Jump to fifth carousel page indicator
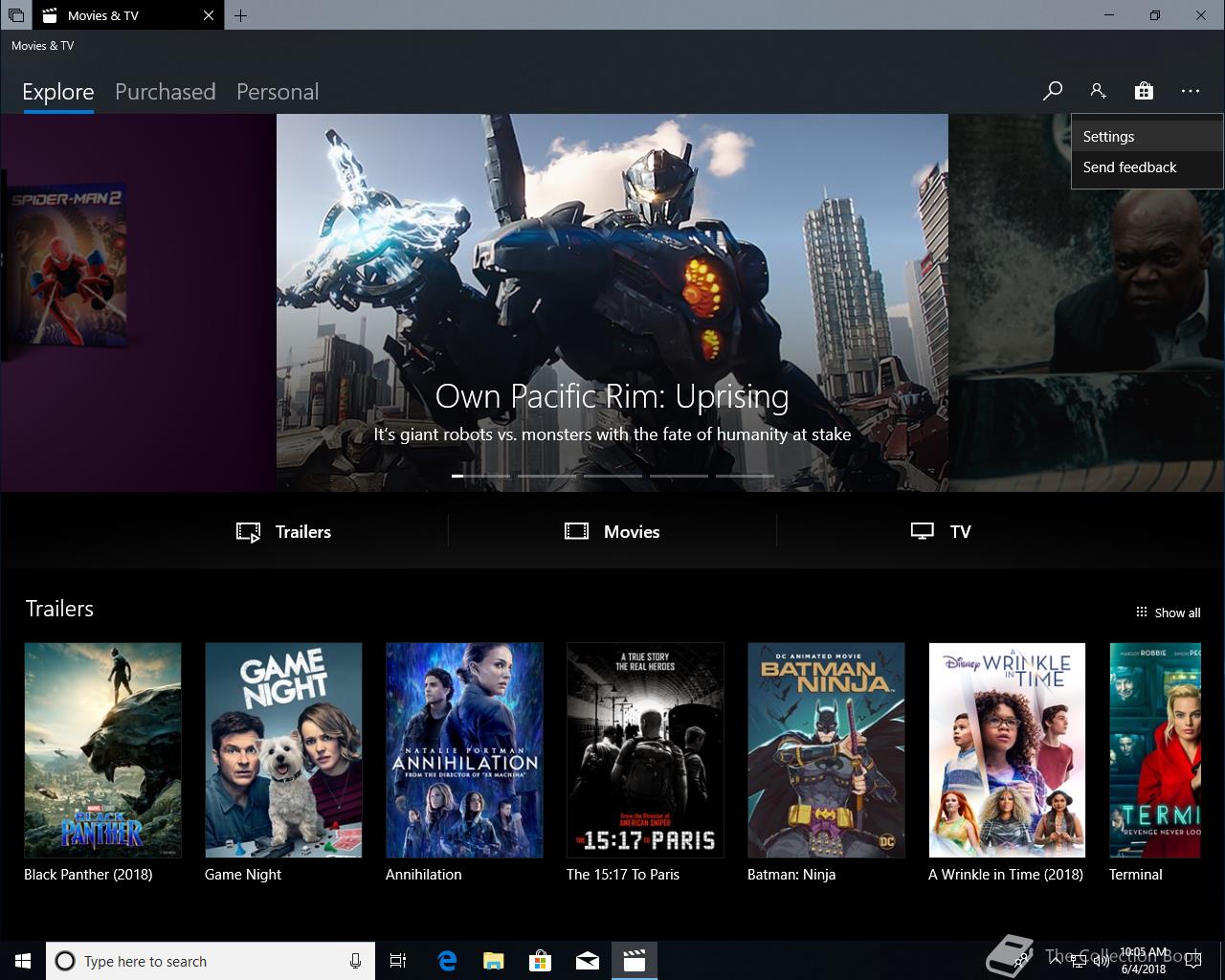The height and width of the screenshot is (980, 1225). [x=745, y=476]
